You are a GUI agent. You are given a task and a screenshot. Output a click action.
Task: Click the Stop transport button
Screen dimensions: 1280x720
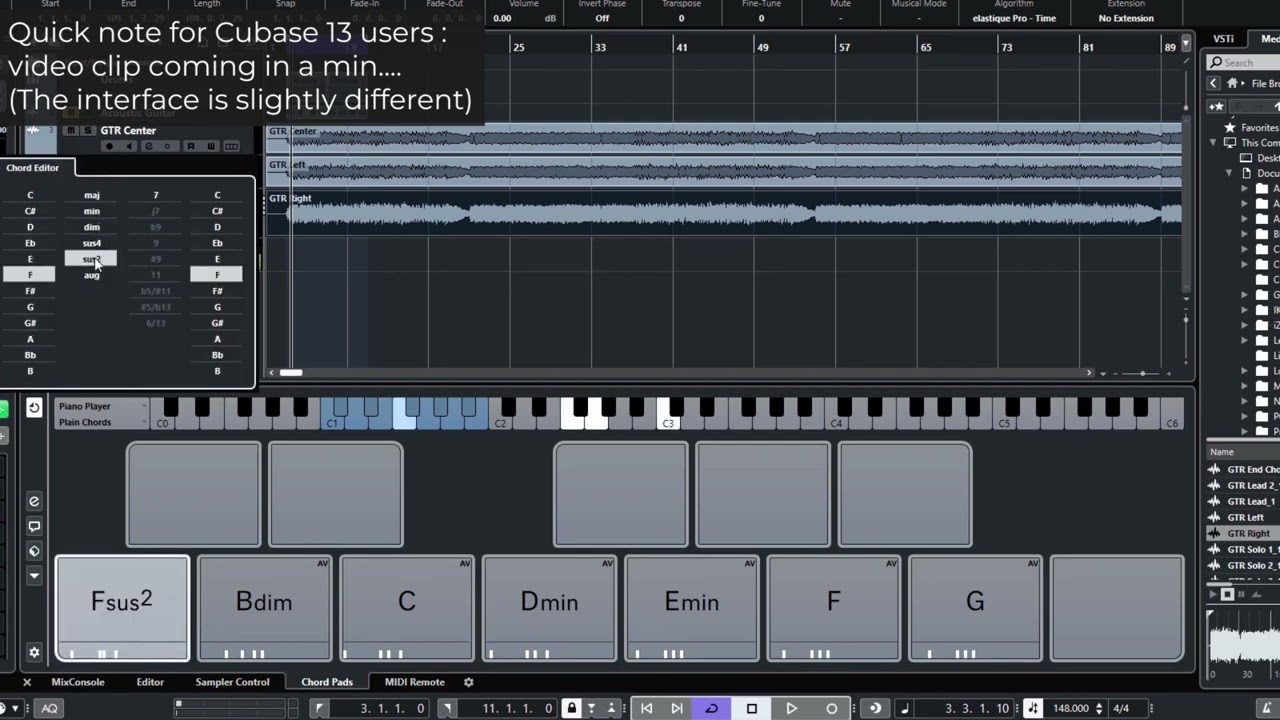pyautogui.click(x=752, y=708)
